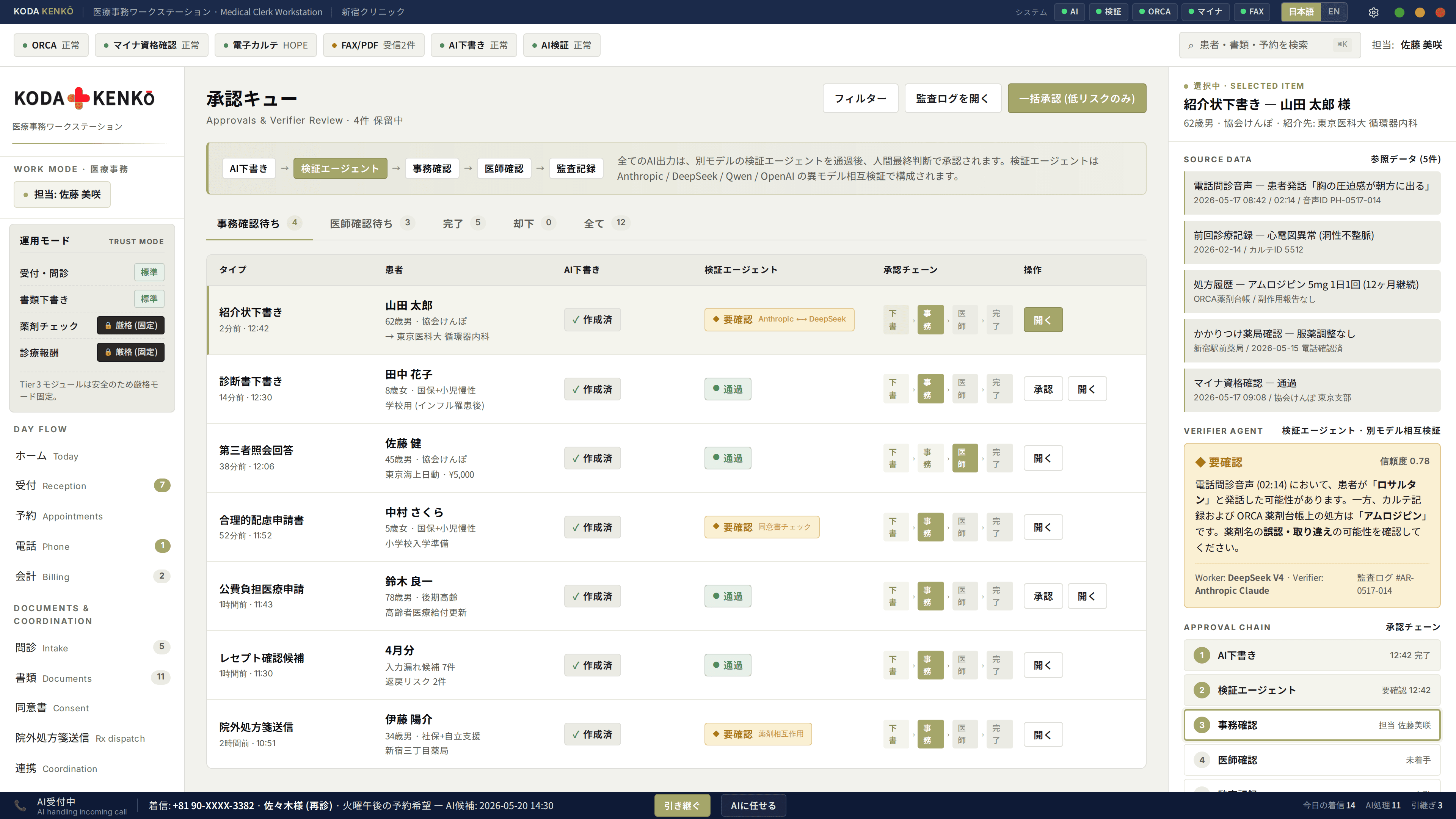The height and width of the screenshot is (819, 1456).
Task: Expand かかりつけ薬局確認 source card
Action: [x=1312, y=340]
